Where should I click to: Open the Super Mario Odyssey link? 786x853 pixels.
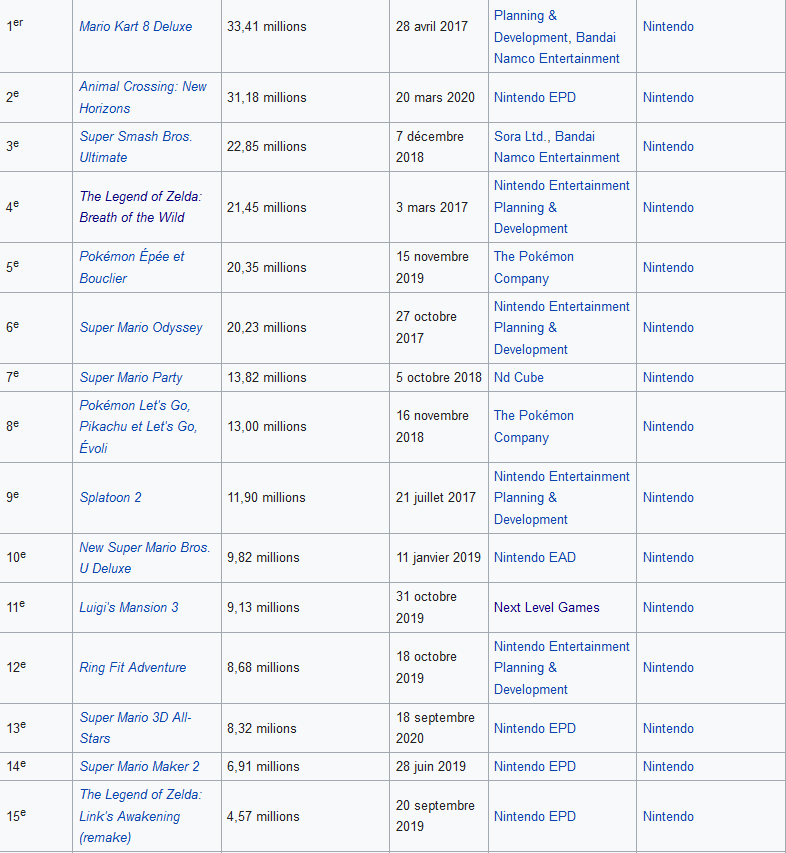(x=140, y=327)
